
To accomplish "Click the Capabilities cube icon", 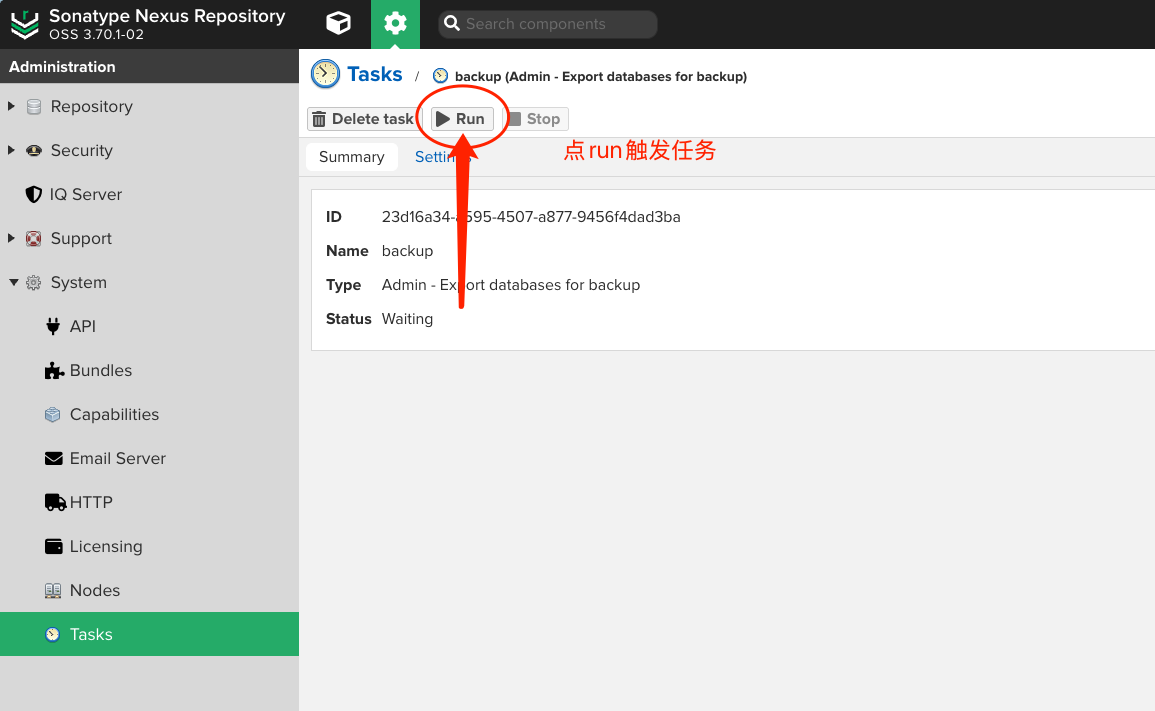I will (x=53, y=414).
